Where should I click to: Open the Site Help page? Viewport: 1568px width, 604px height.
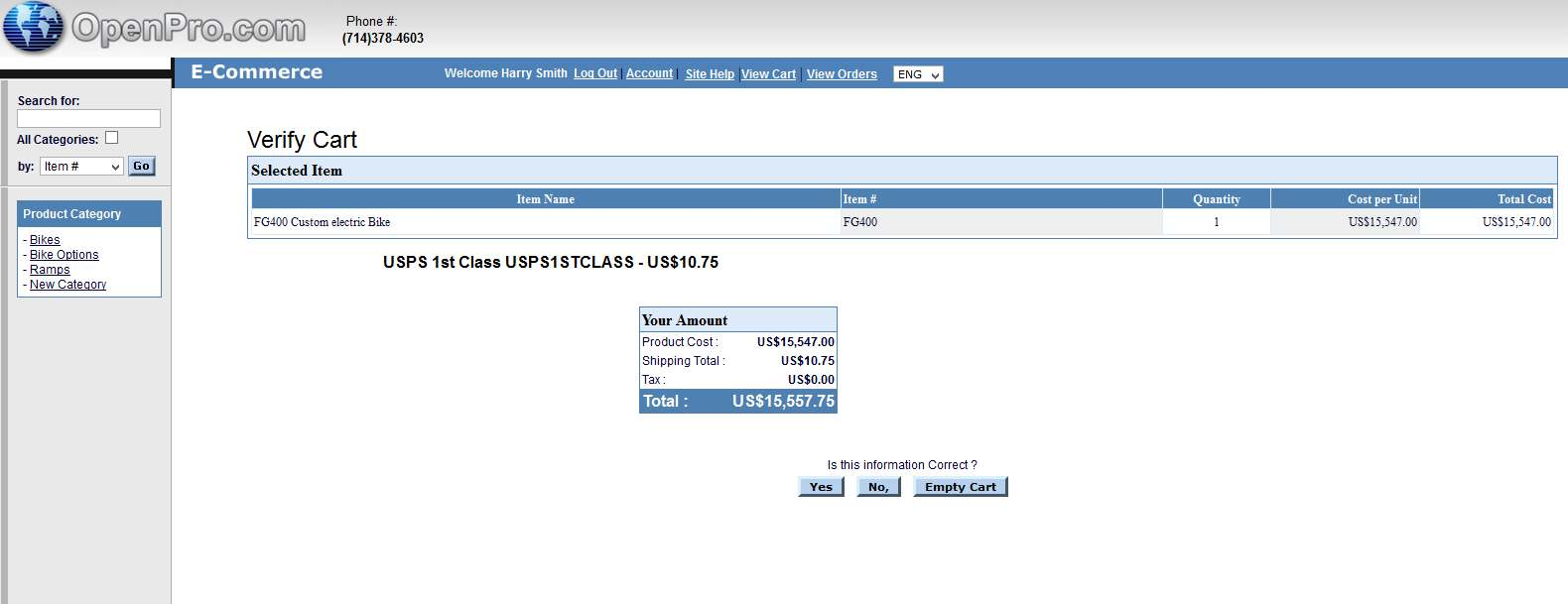pyautogui.click(x=710, y=74)
